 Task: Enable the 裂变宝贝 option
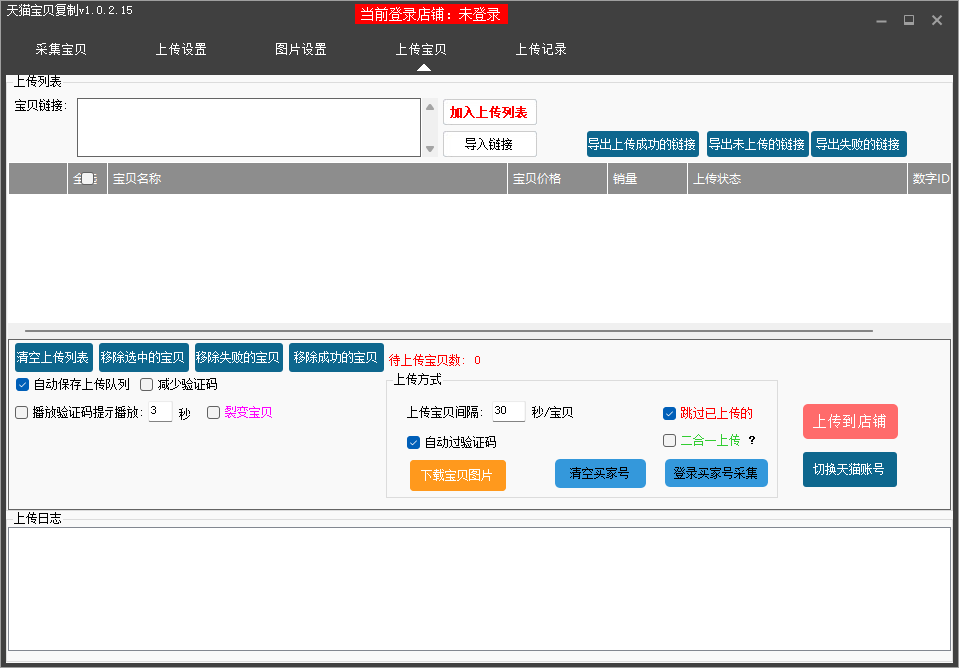214,412
